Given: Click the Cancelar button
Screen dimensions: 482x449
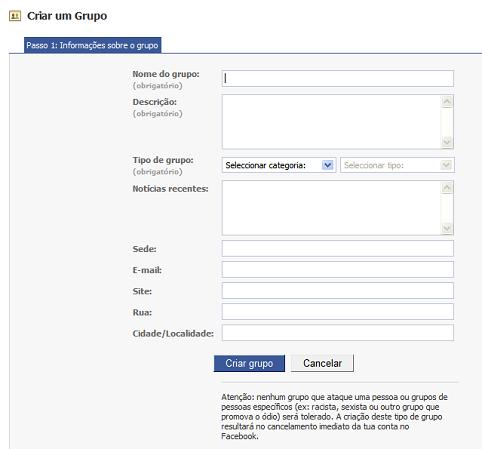Looking at the screenshot, I should tap(322, 363).
